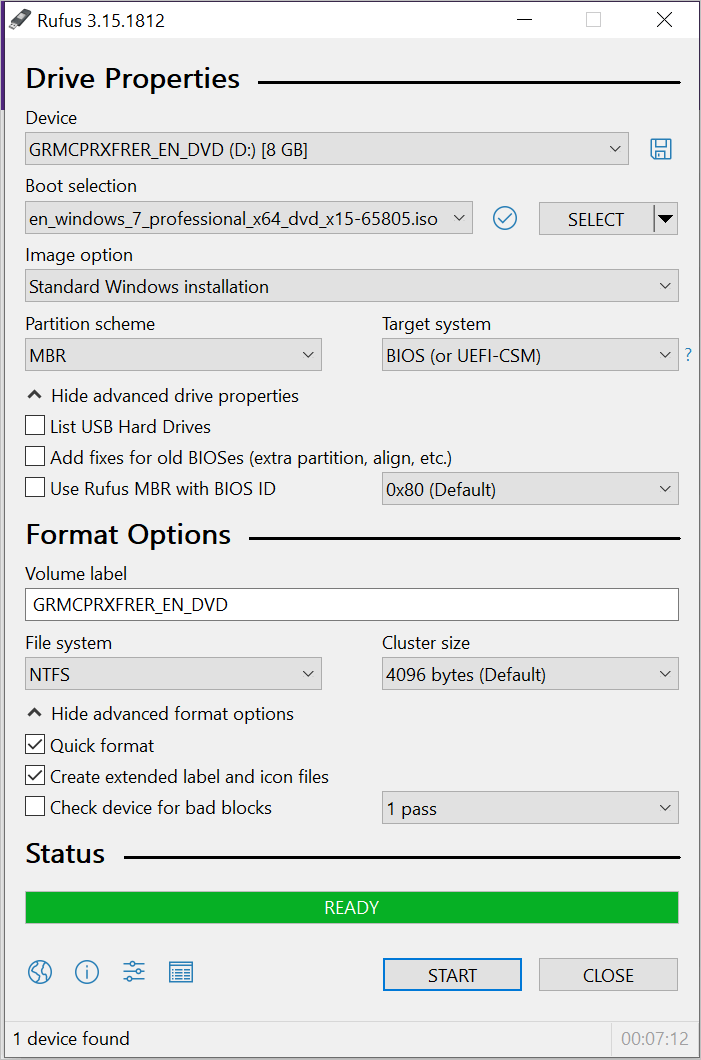Check Add fixes for old BIOSes
Image resolution: width=701 pixels, height=1060 pixels.
[x=35, y=457]
